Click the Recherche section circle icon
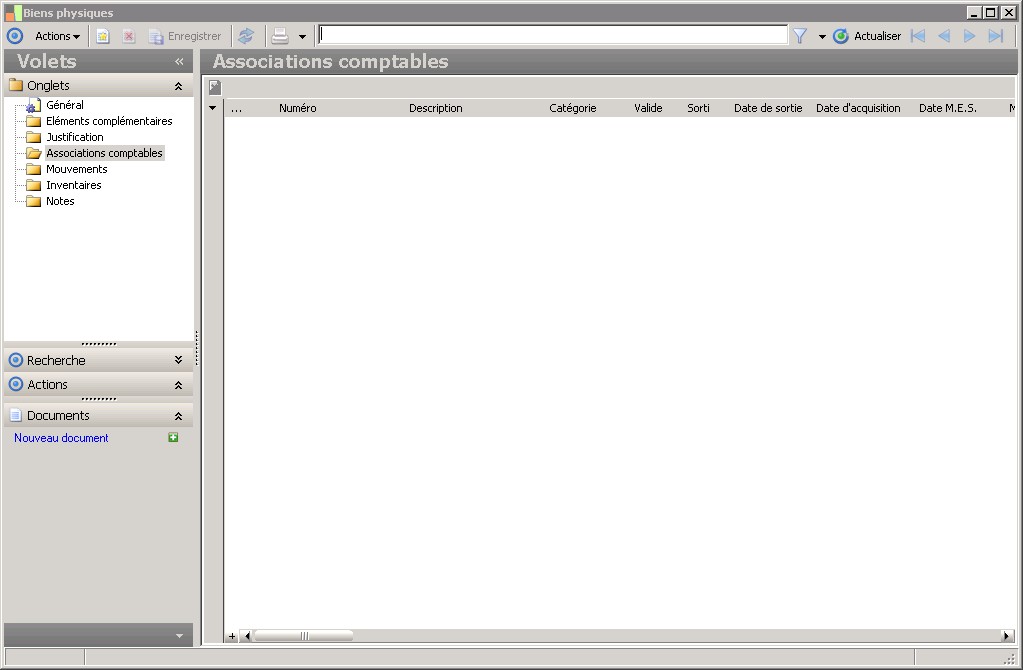The image size is (1023, 670). (x=16, y=360)
